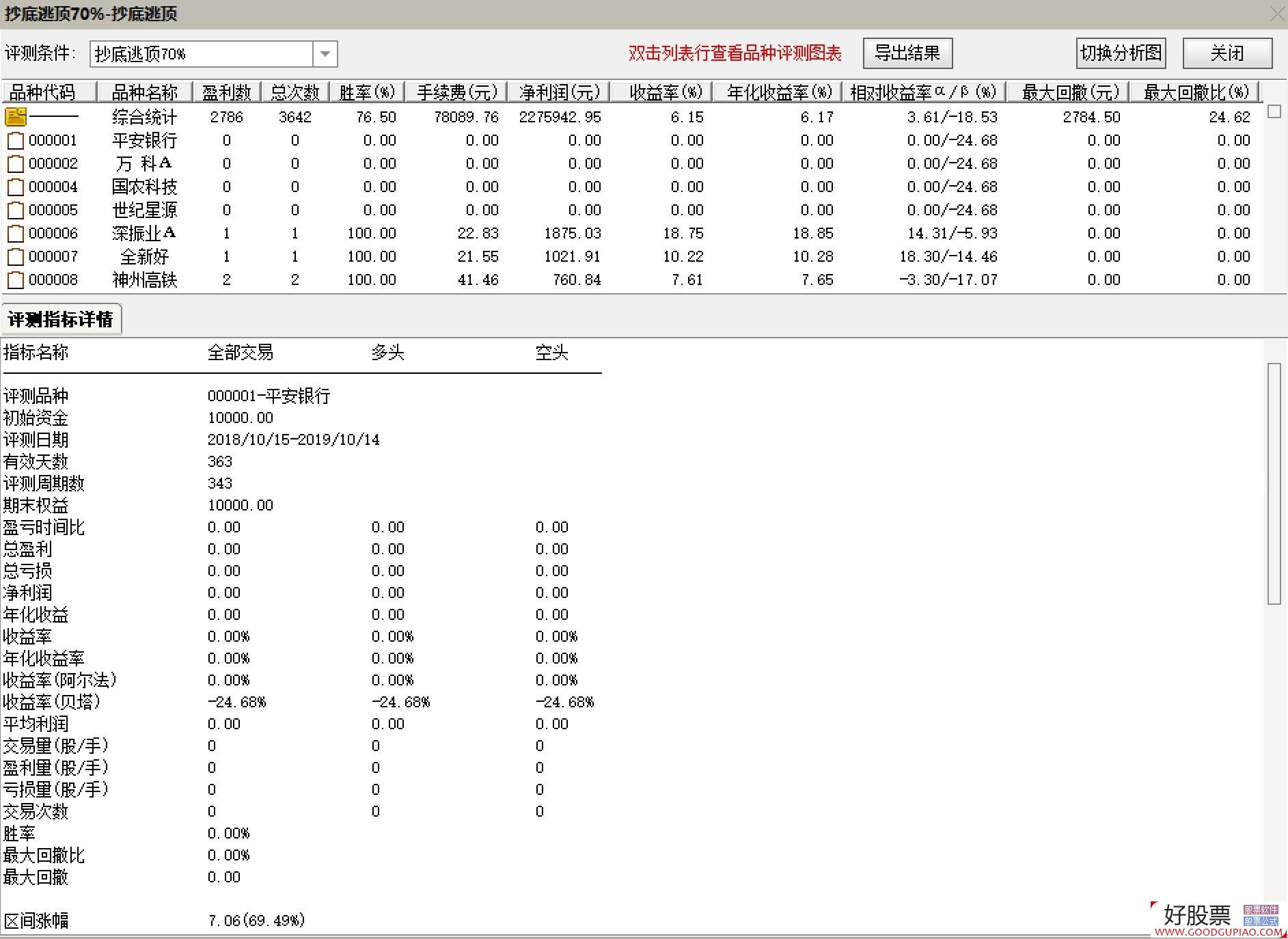The image size is (1288, 939).
Task: Select the 万科A row
Action: pyautogui.click(x=631, y=164)
